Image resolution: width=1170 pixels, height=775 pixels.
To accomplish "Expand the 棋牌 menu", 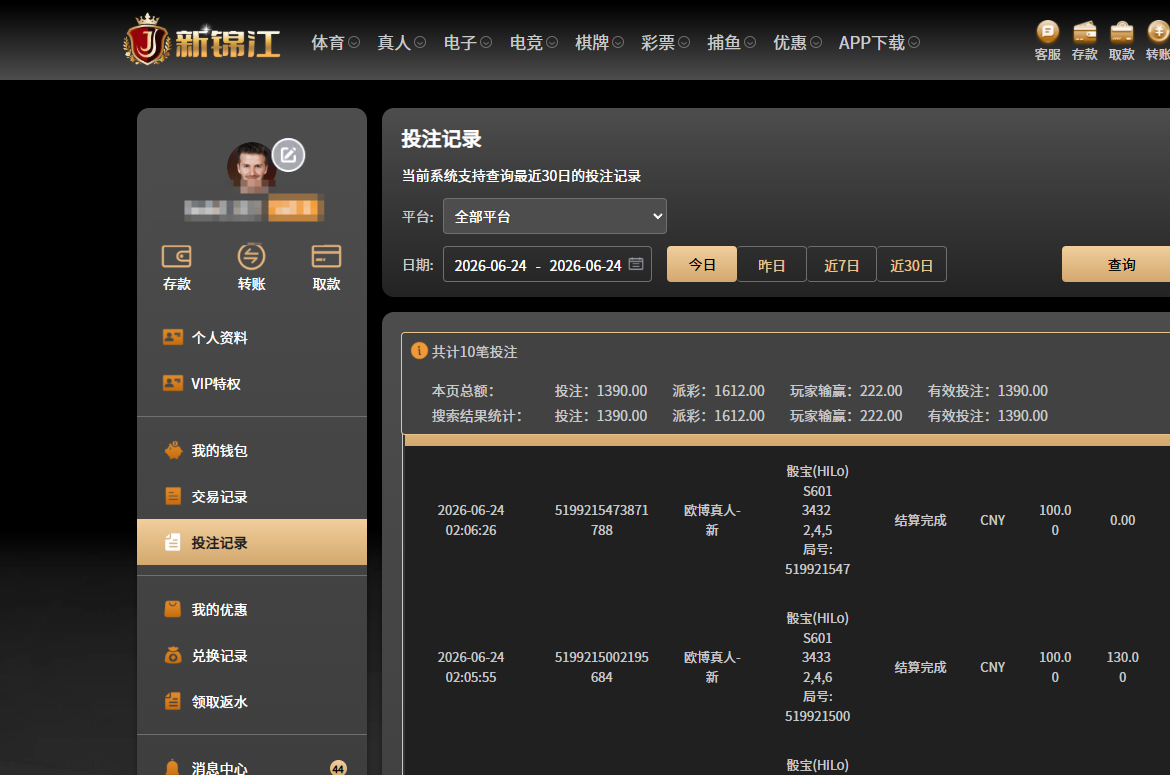I will [599, 43].
